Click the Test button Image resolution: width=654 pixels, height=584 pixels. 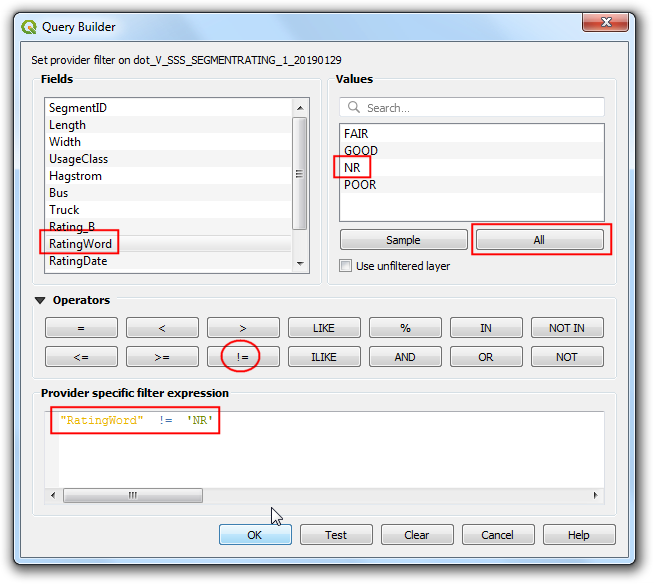click(x=336, y=535)
